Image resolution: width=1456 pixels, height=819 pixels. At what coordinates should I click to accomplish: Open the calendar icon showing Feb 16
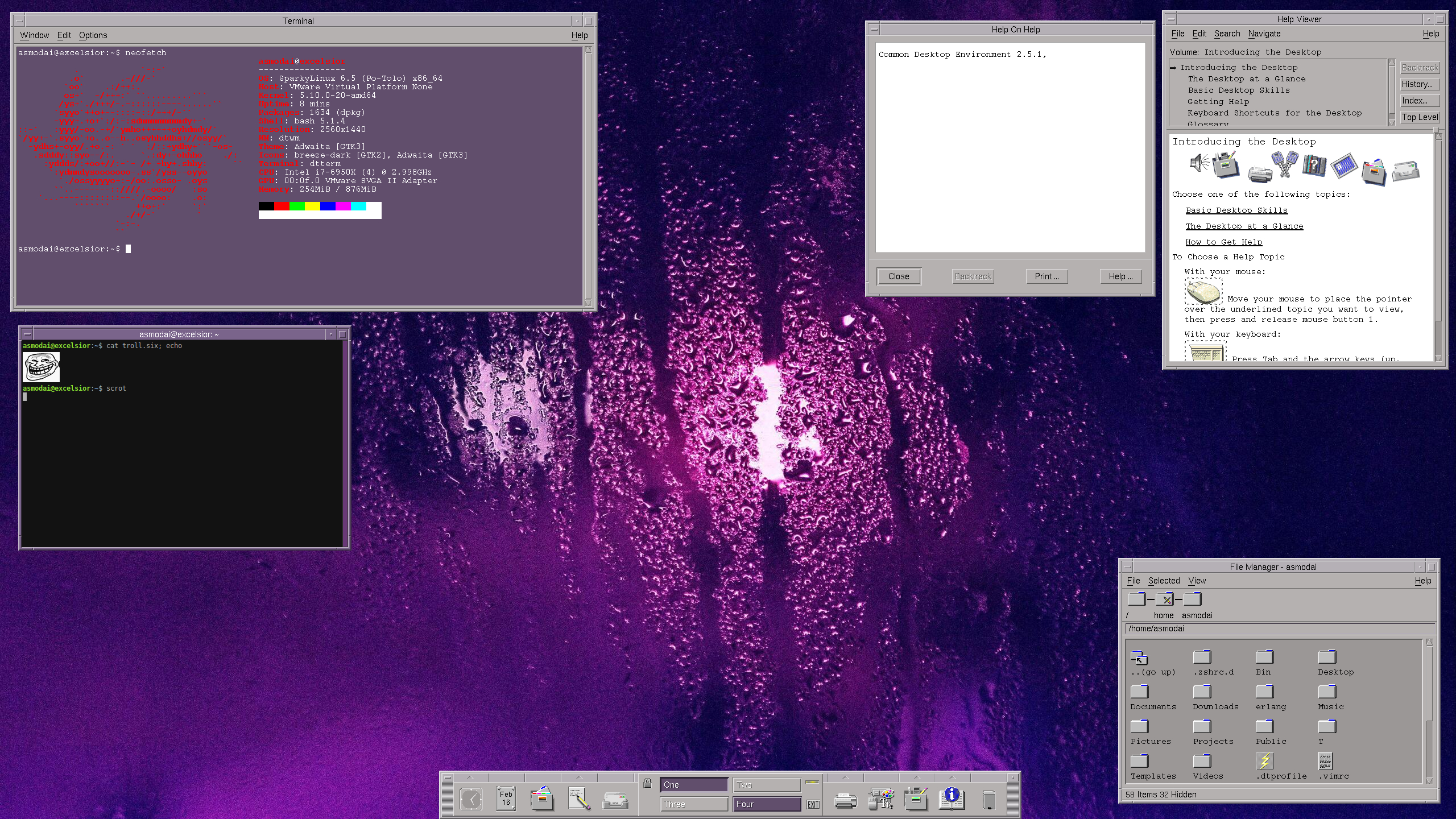point(506,798)
